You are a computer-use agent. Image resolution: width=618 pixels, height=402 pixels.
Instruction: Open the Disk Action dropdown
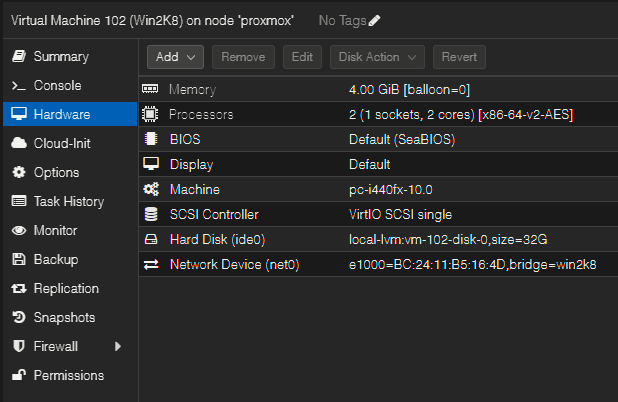point(377,57)
